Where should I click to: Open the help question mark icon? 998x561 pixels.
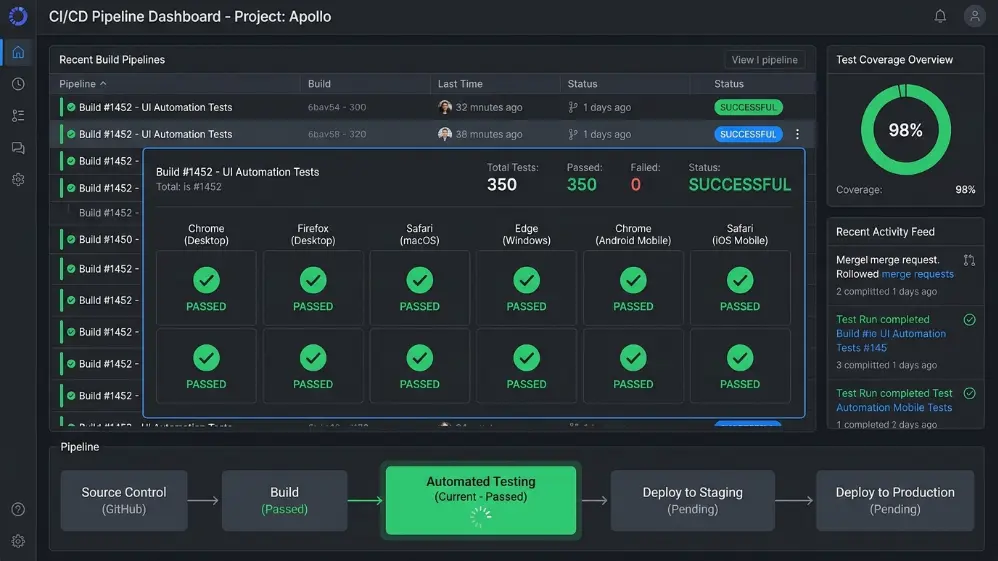pos(18,509)
